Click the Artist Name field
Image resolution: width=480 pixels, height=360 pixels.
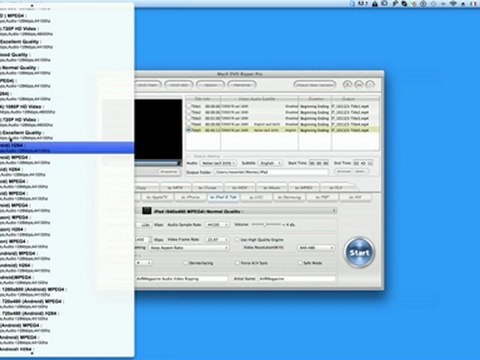point(297,278)
